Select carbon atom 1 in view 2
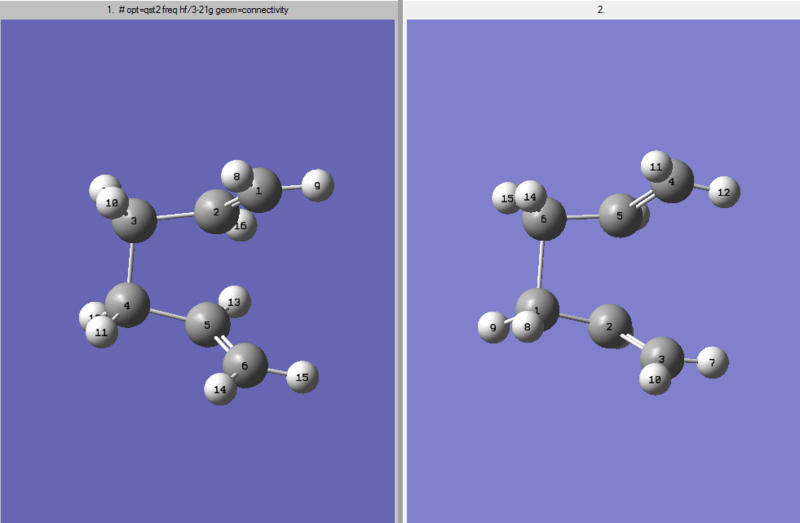The height and width of the screenshot is (523, 800). click(x=537, y=310)
